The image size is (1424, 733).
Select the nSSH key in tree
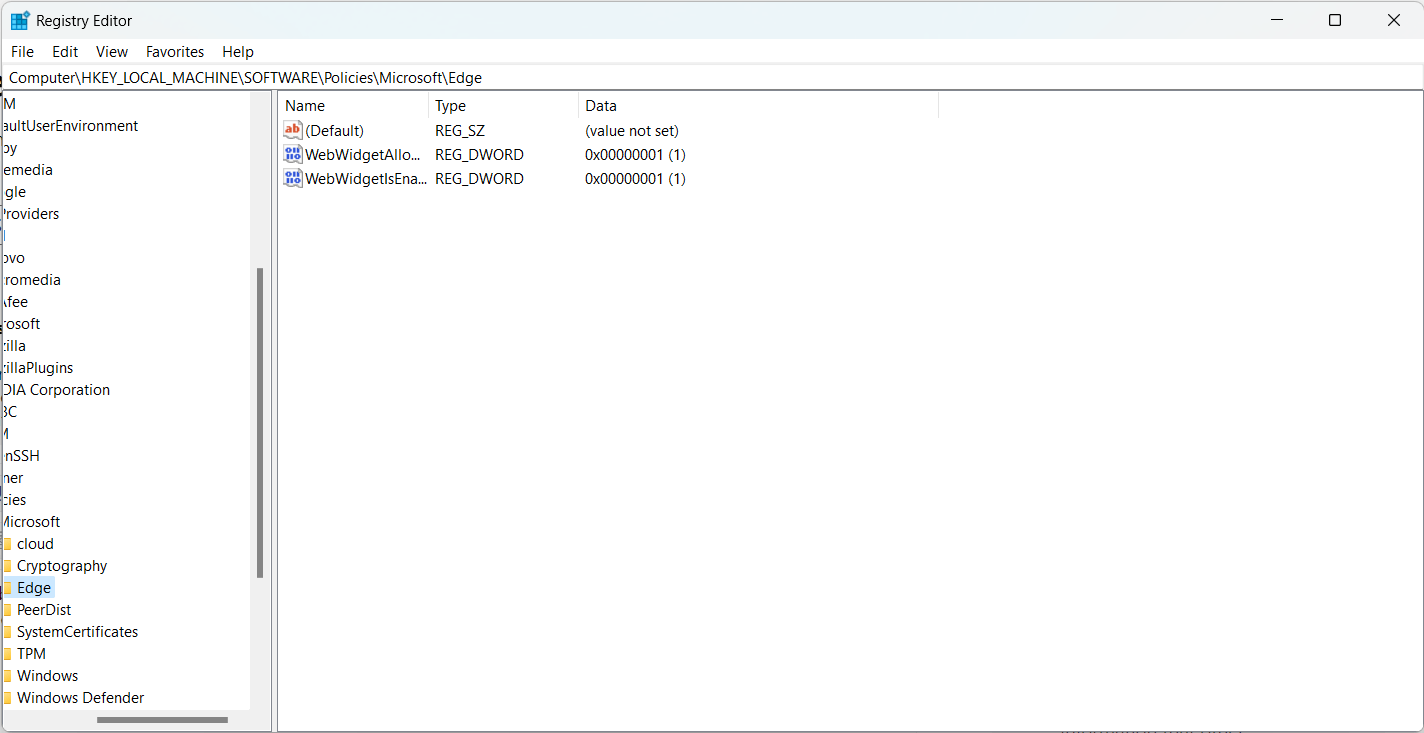point(20,456)
